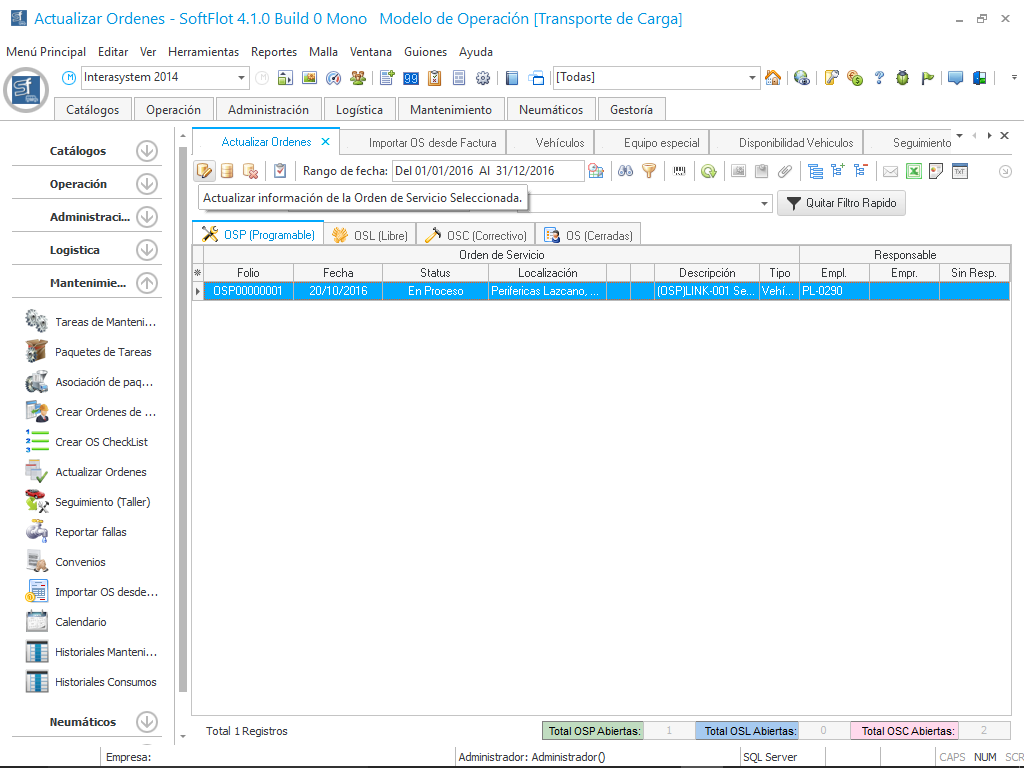Click the home icon in top toolbar
1024x768 pixels.
coord(772,78)
